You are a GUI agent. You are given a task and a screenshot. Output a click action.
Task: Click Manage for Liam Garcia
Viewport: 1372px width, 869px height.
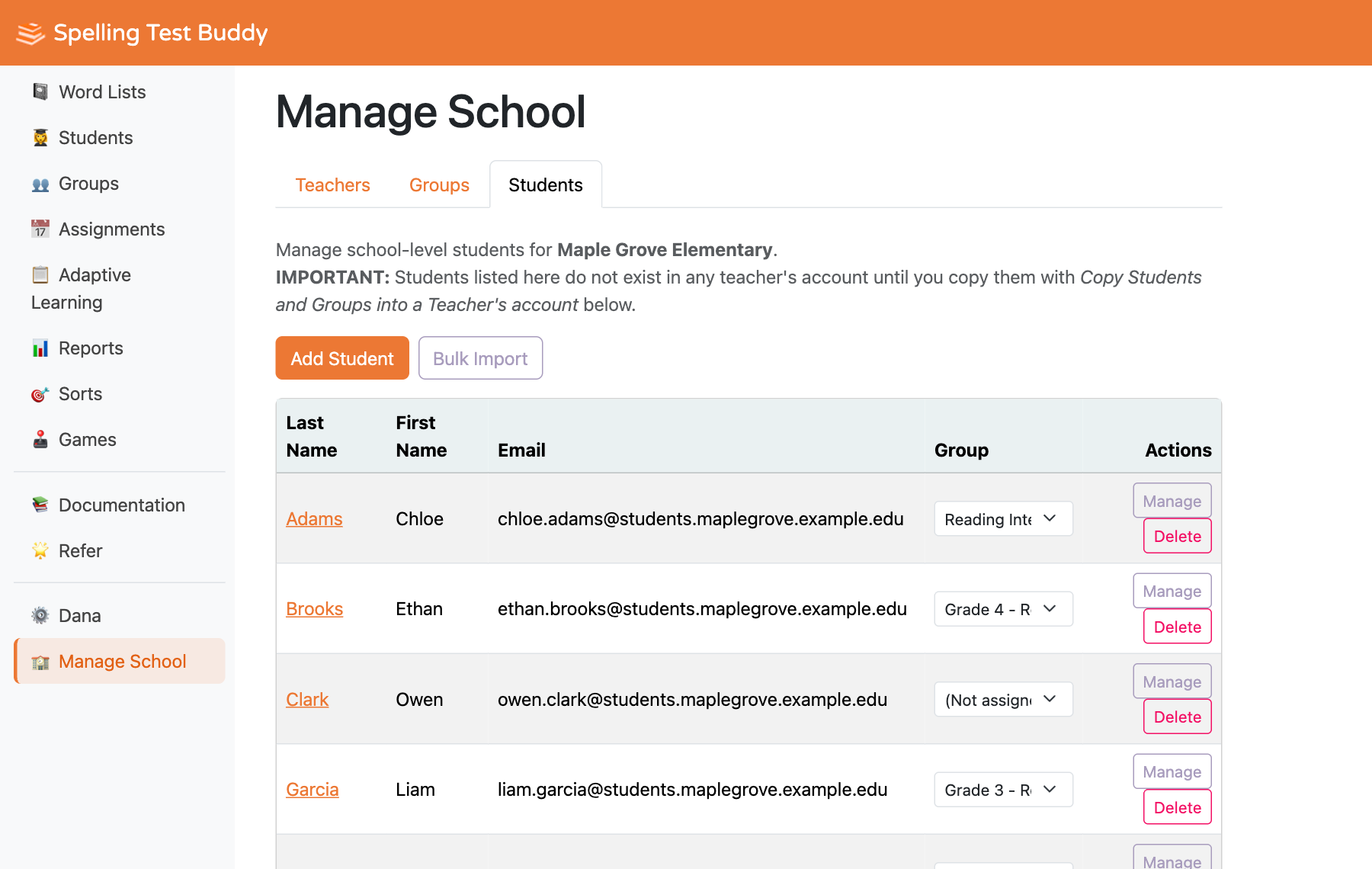tap(1172, 771)
